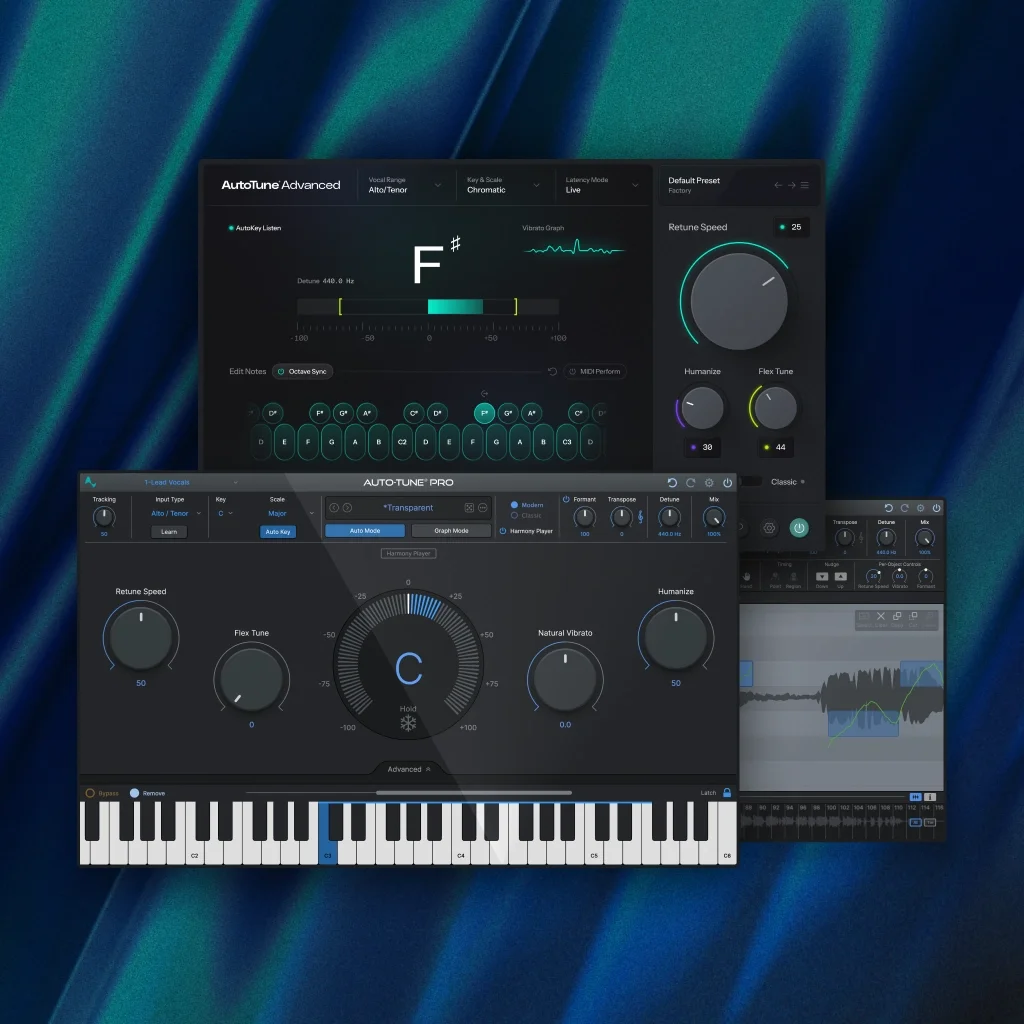Switch to Auto Mode
Image resolution: width=1024 pixels, height=1024 pixels.
tap(365, 530)
